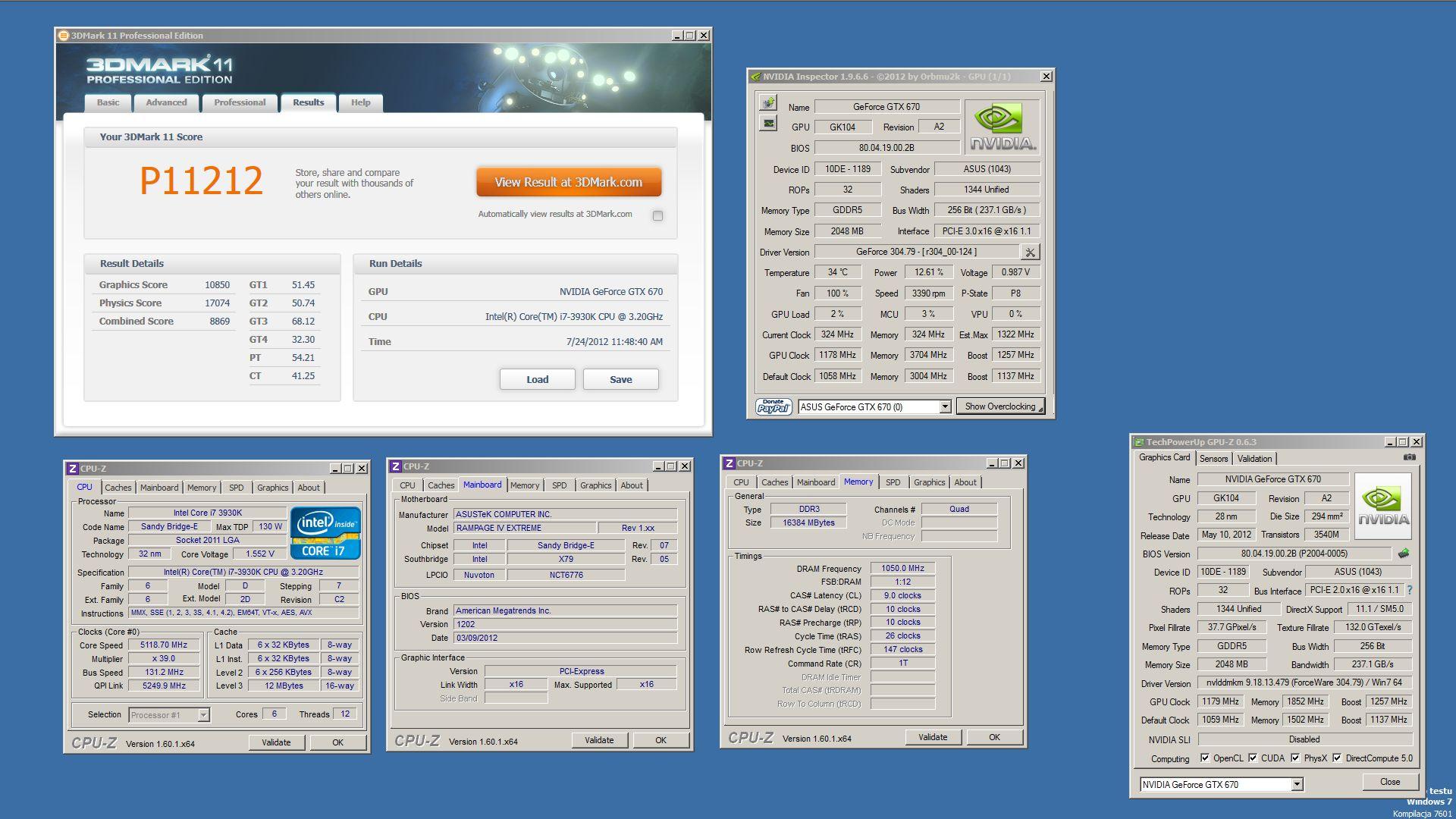
Task: Open driver profile settings tool icon beside Driver Version
Action: tap(1030, 252)
